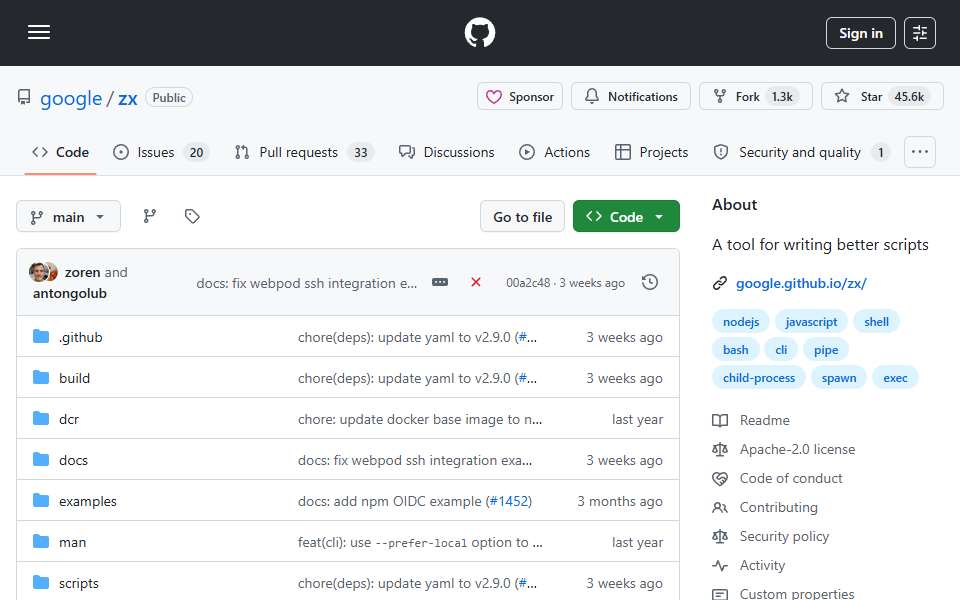The image size is (960, 600).
Task: View failed check status red X
Action: tap(476, 282)
